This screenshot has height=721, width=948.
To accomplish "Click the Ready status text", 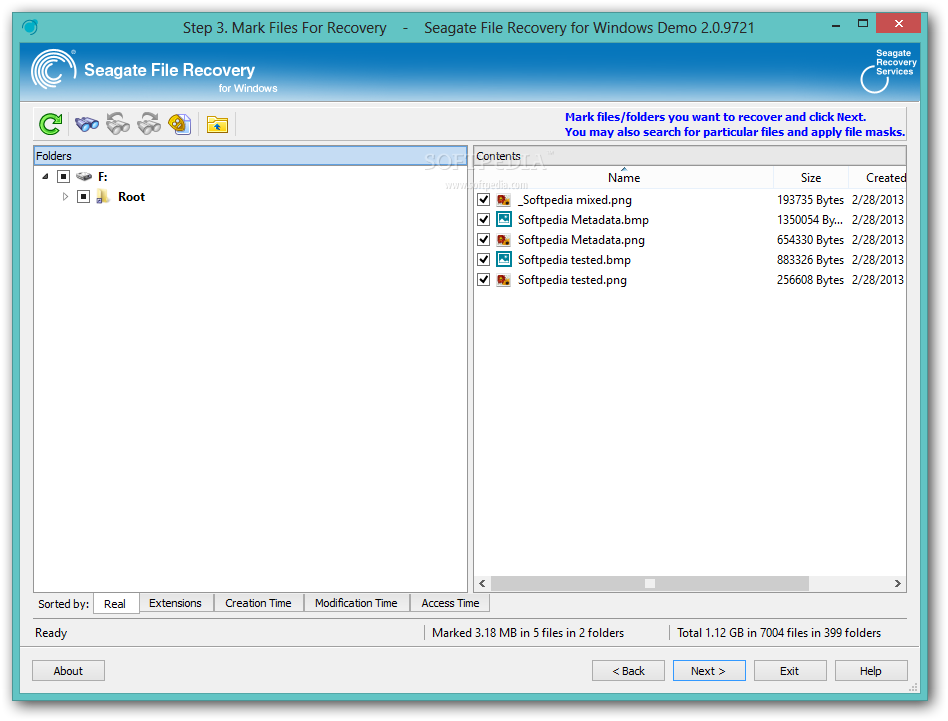I will pos(51,633).
